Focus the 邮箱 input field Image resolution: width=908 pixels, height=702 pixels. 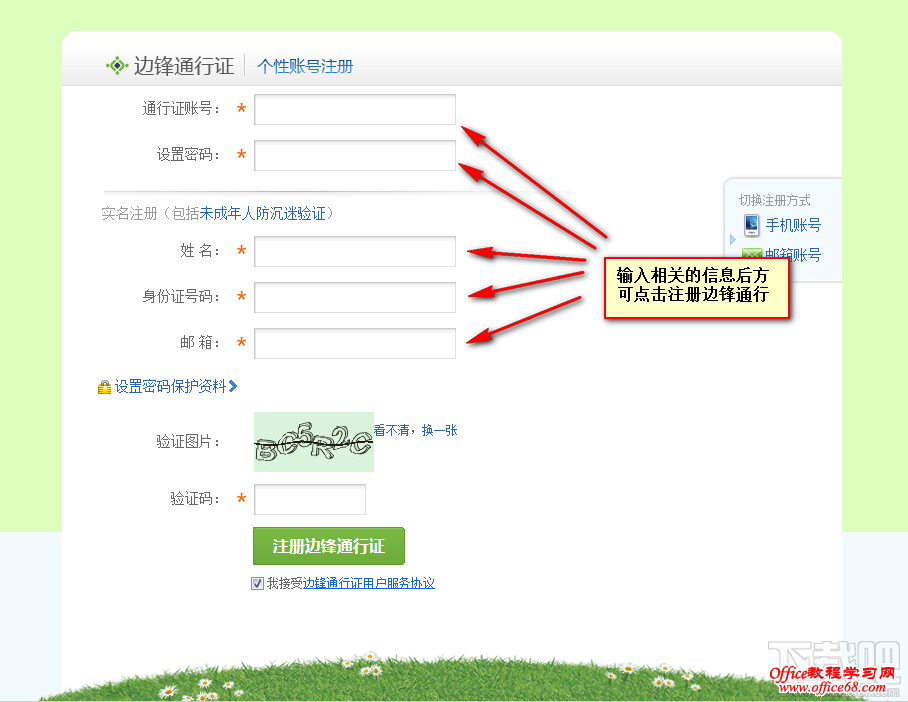[x=355, y=343]
